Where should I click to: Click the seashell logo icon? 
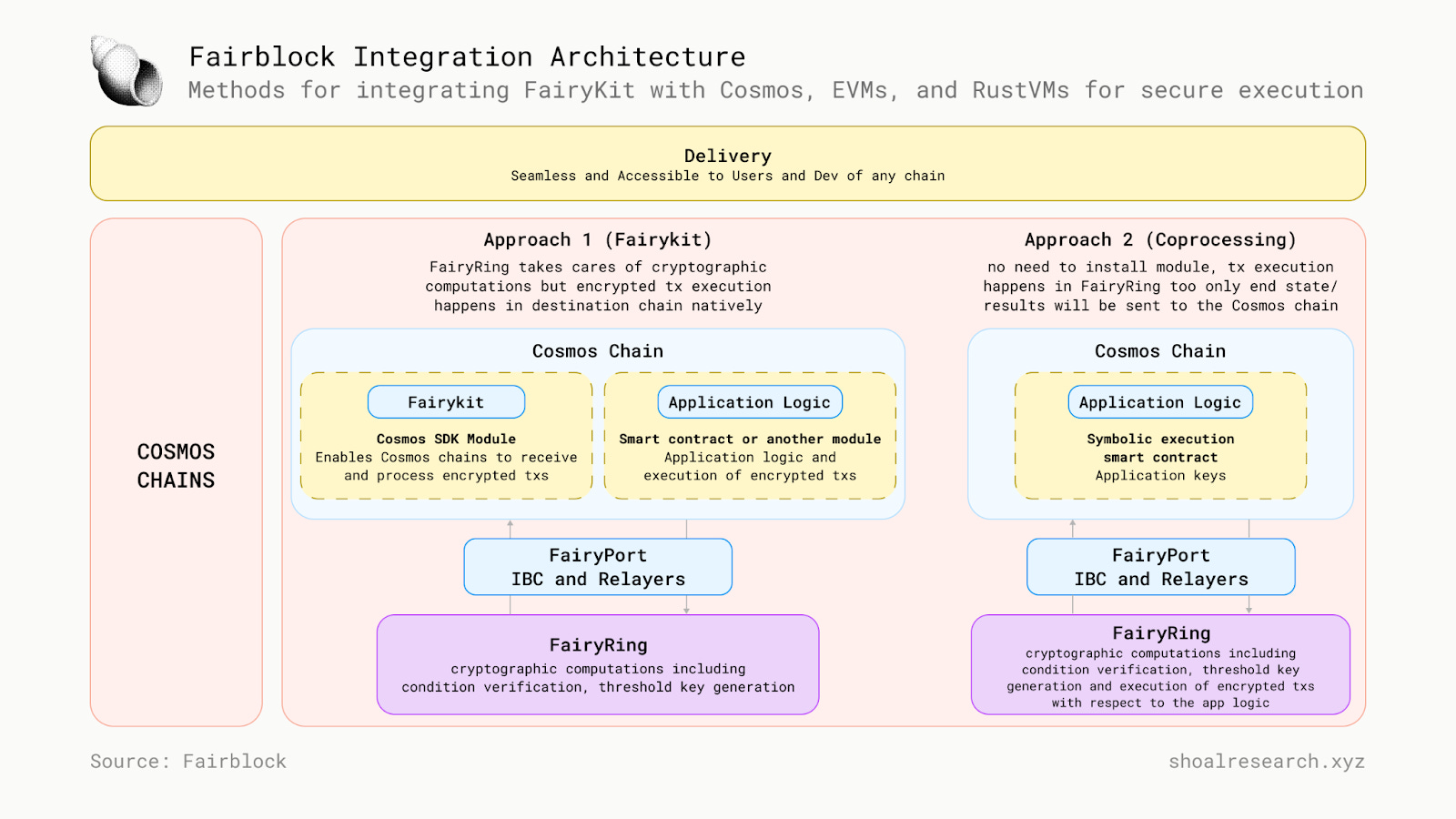[126, 71]
